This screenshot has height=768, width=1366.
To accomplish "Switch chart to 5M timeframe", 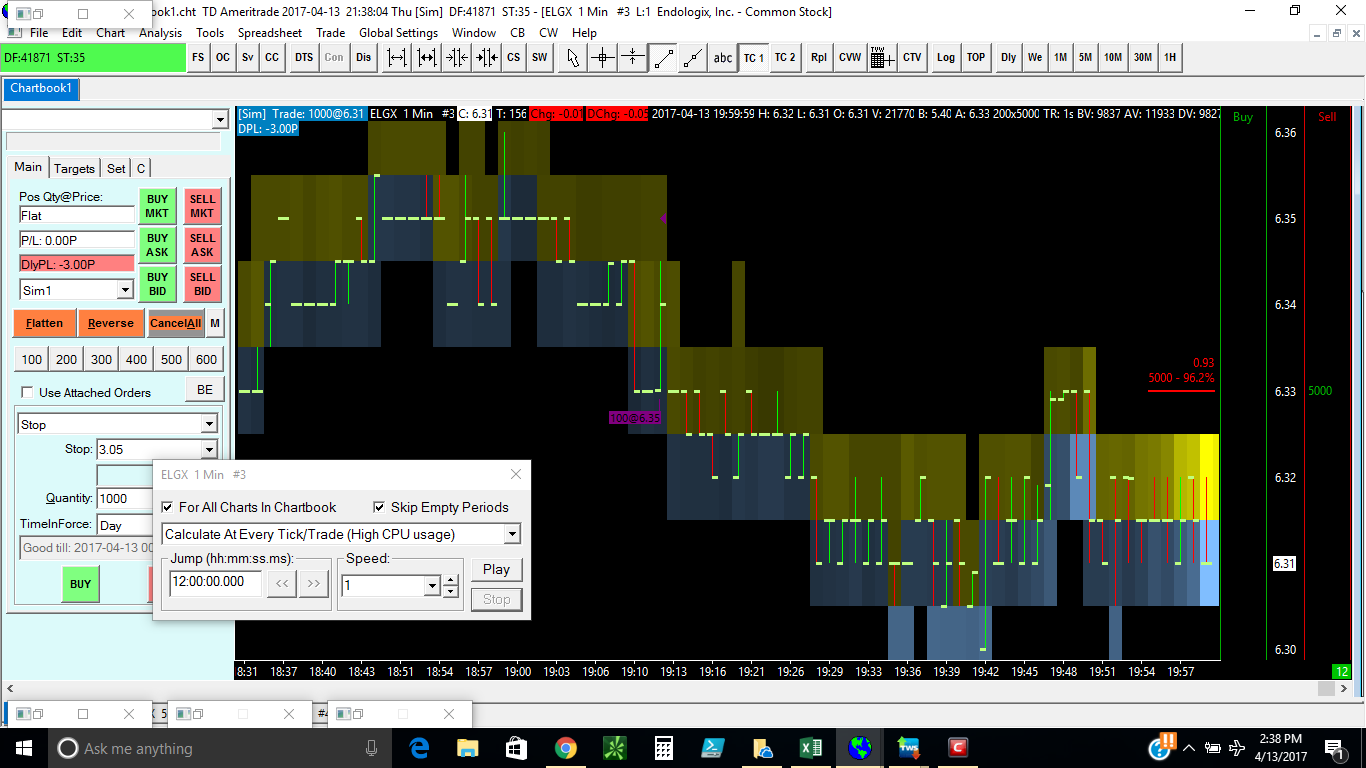I will coord(1085,58).
